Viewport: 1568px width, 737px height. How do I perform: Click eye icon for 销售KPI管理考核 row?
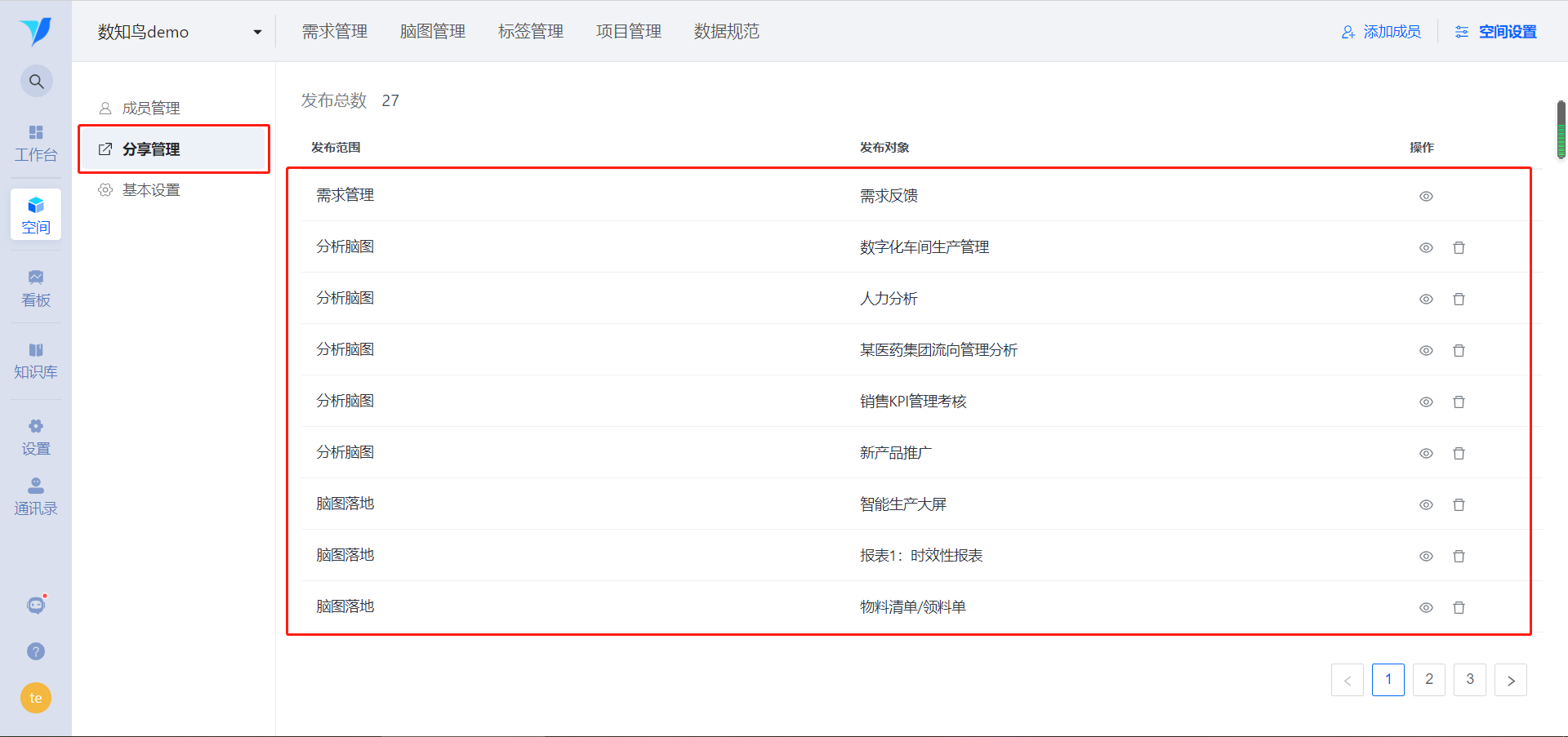point(1426,402)
